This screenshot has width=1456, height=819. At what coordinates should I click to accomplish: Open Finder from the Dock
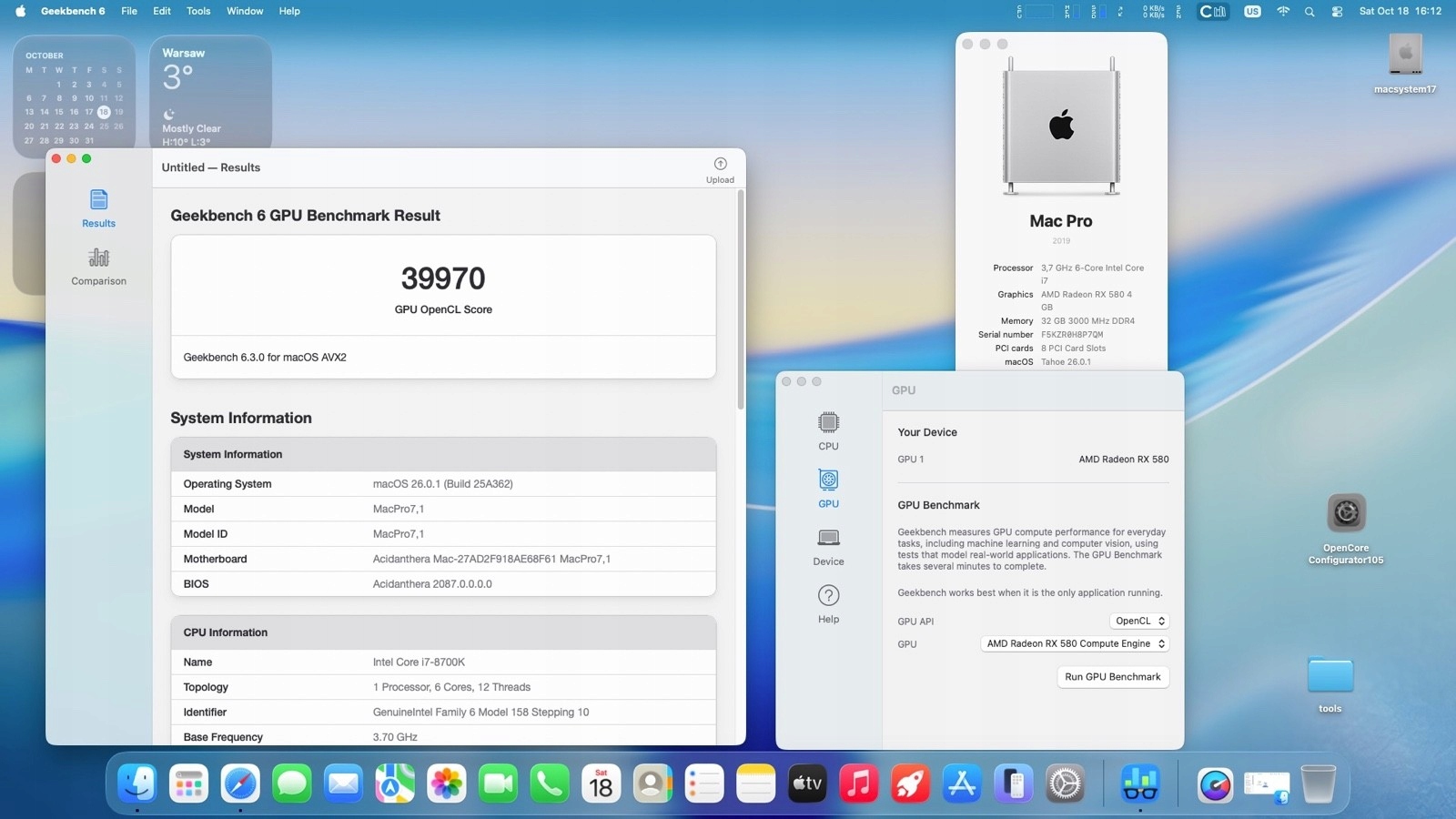point(137,784)
